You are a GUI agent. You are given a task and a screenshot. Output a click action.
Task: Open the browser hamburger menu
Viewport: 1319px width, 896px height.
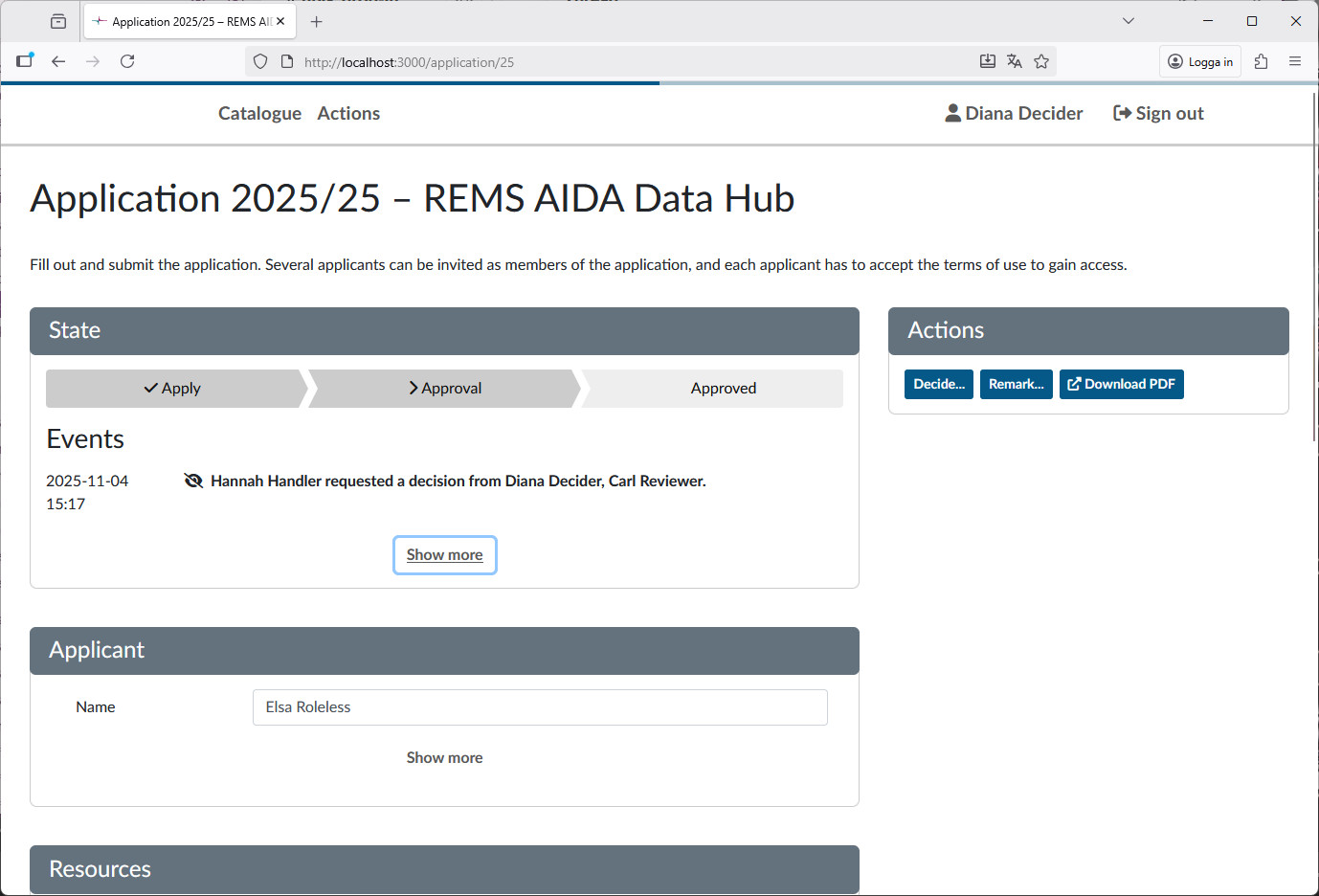1295,60
